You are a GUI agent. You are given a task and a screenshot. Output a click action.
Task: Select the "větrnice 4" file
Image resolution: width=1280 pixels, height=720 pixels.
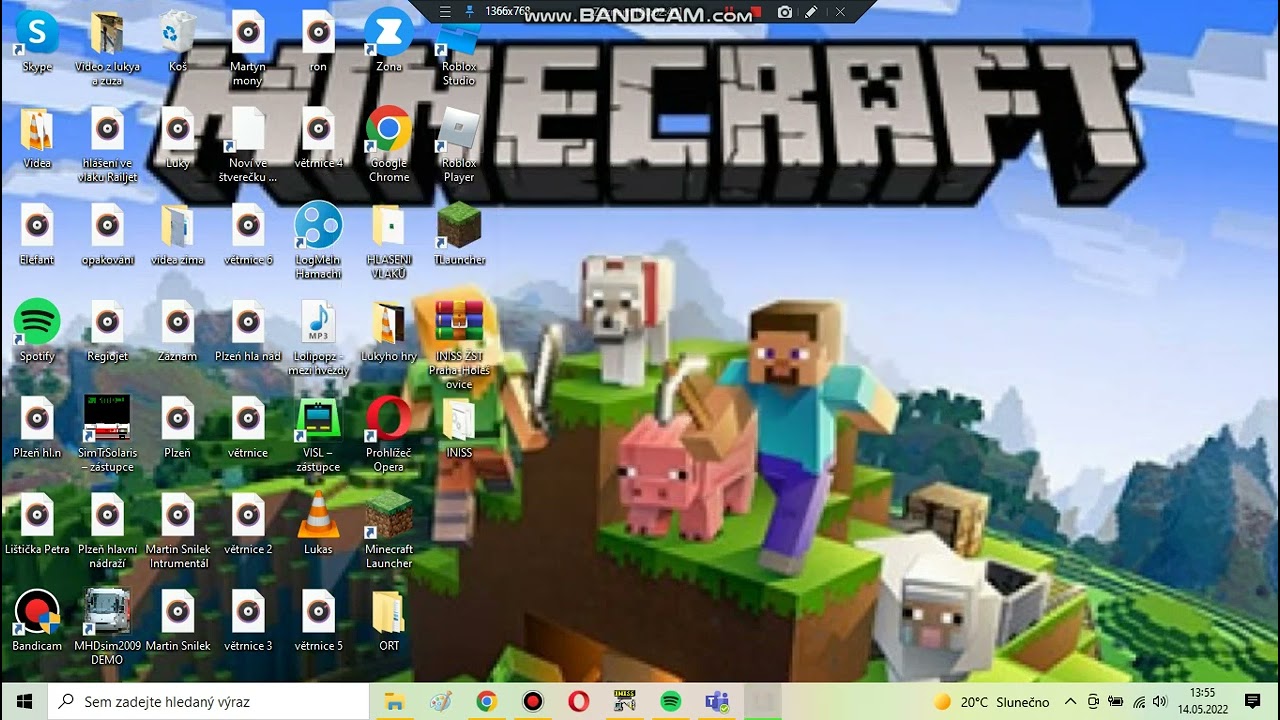click(x=318, y=137)
